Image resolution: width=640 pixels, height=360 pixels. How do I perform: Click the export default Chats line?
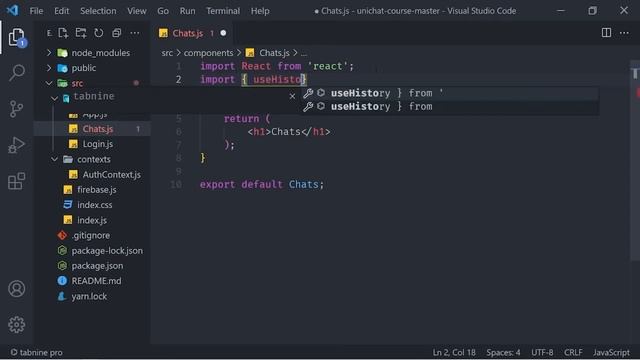(262, 184)
